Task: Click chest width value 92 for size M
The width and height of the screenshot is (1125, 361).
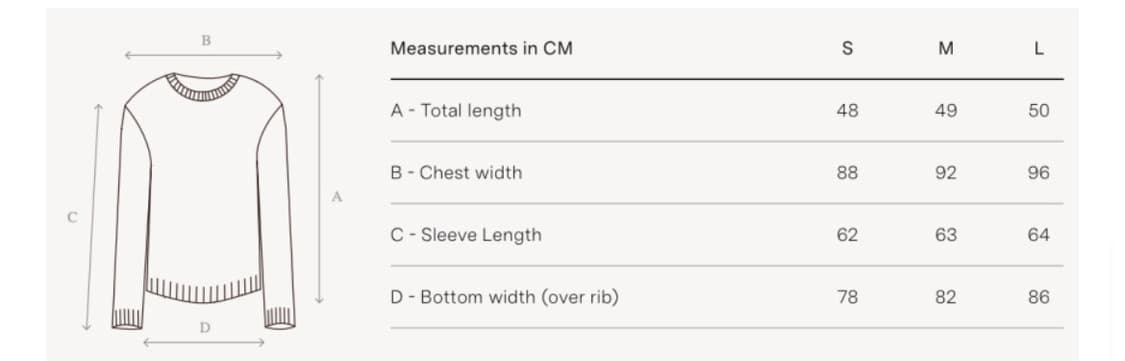Action: click(x=946, y=173)
